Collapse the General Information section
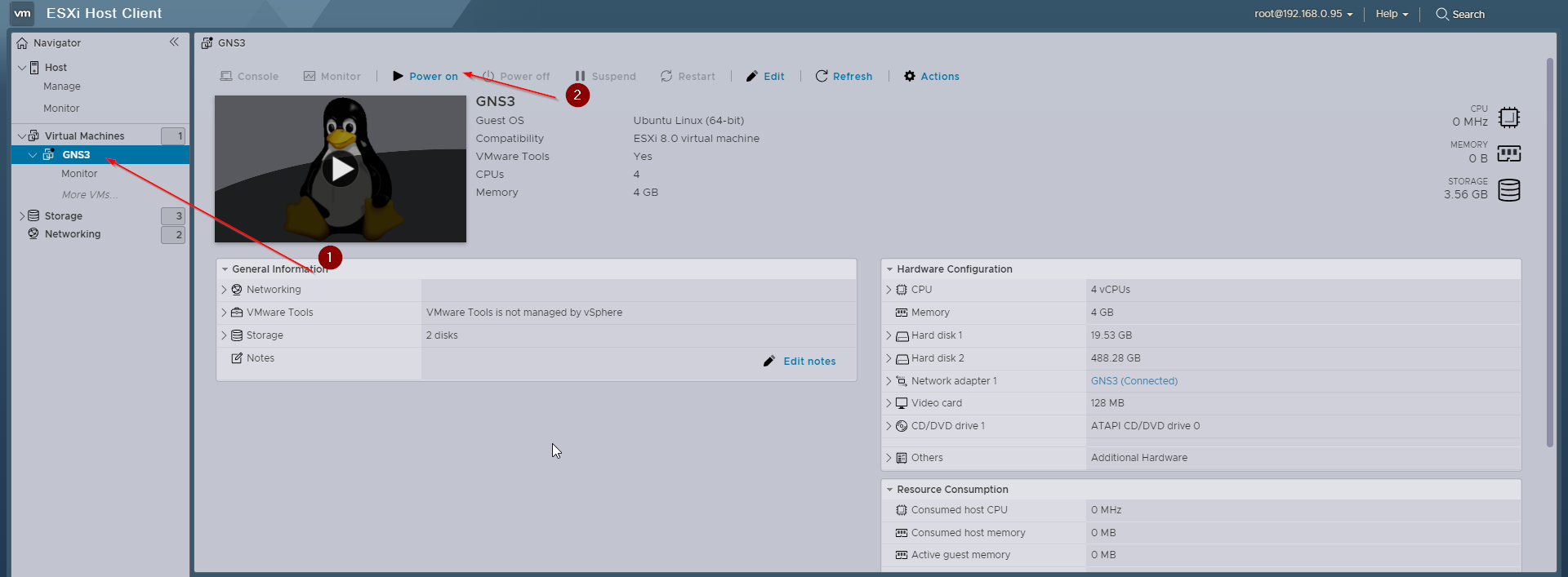1568x577 pixels. (225, 269)
